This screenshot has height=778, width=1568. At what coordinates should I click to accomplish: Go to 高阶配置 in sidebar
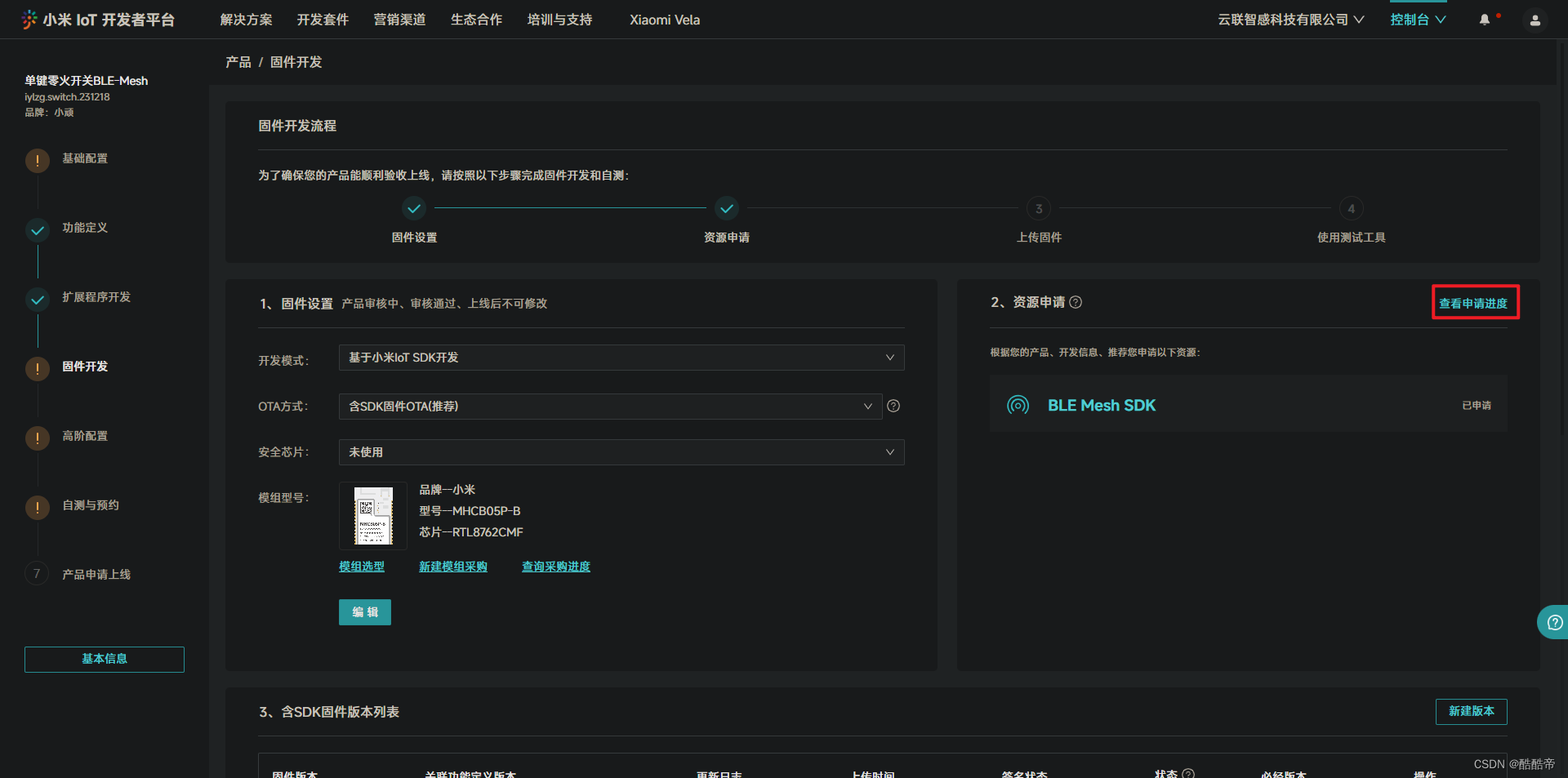[x=85, y=436]
